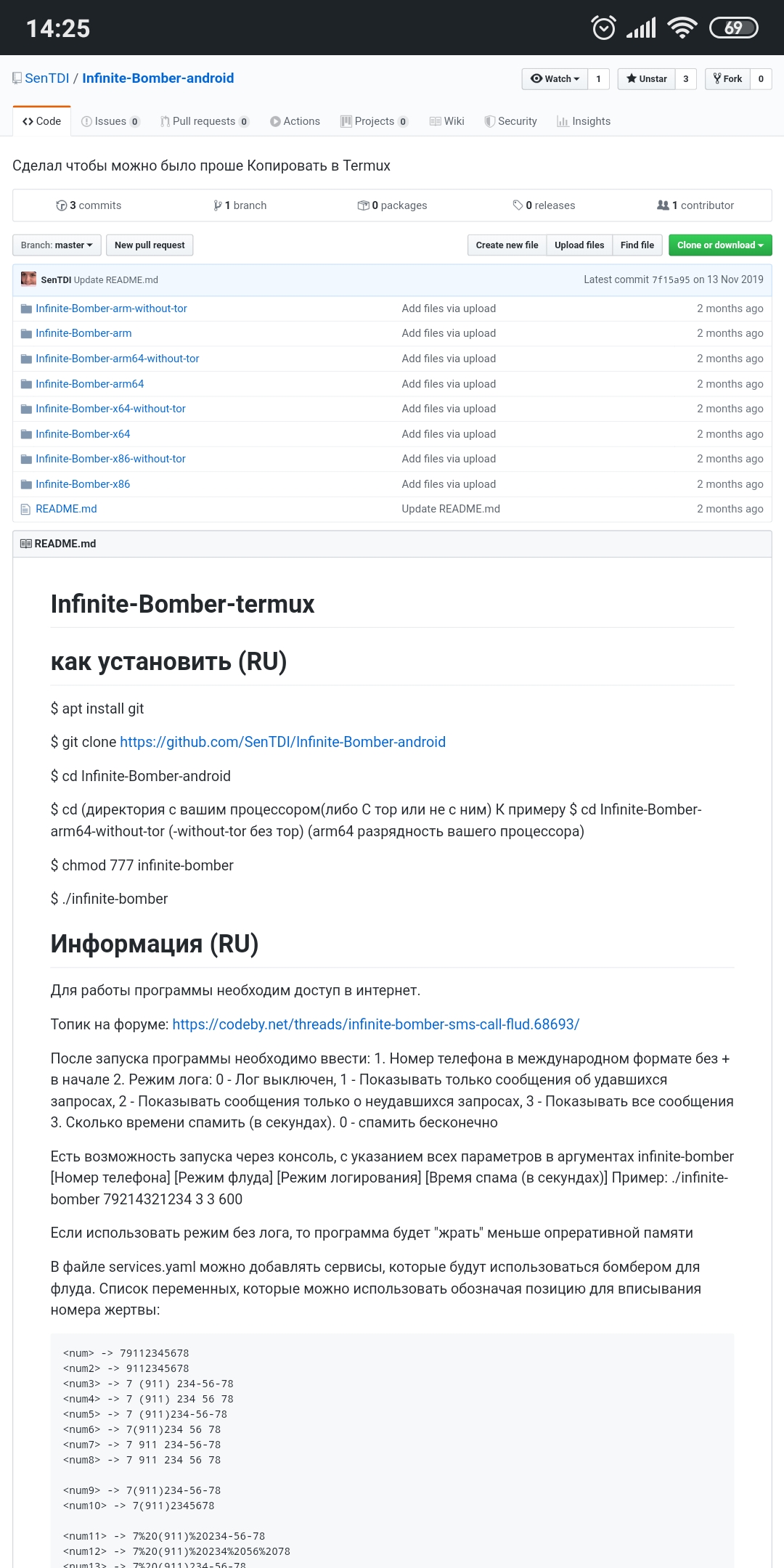The height and width of the screenshot is (1568, 784).
Task: Expand the Branch: master selector
Action: tap(57, 245)
